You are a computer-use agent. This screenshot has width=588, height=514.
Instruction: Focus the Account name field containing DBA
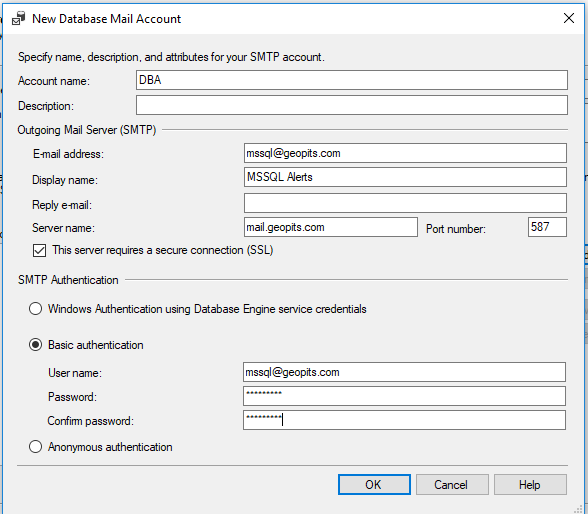(x=352, y=80)
